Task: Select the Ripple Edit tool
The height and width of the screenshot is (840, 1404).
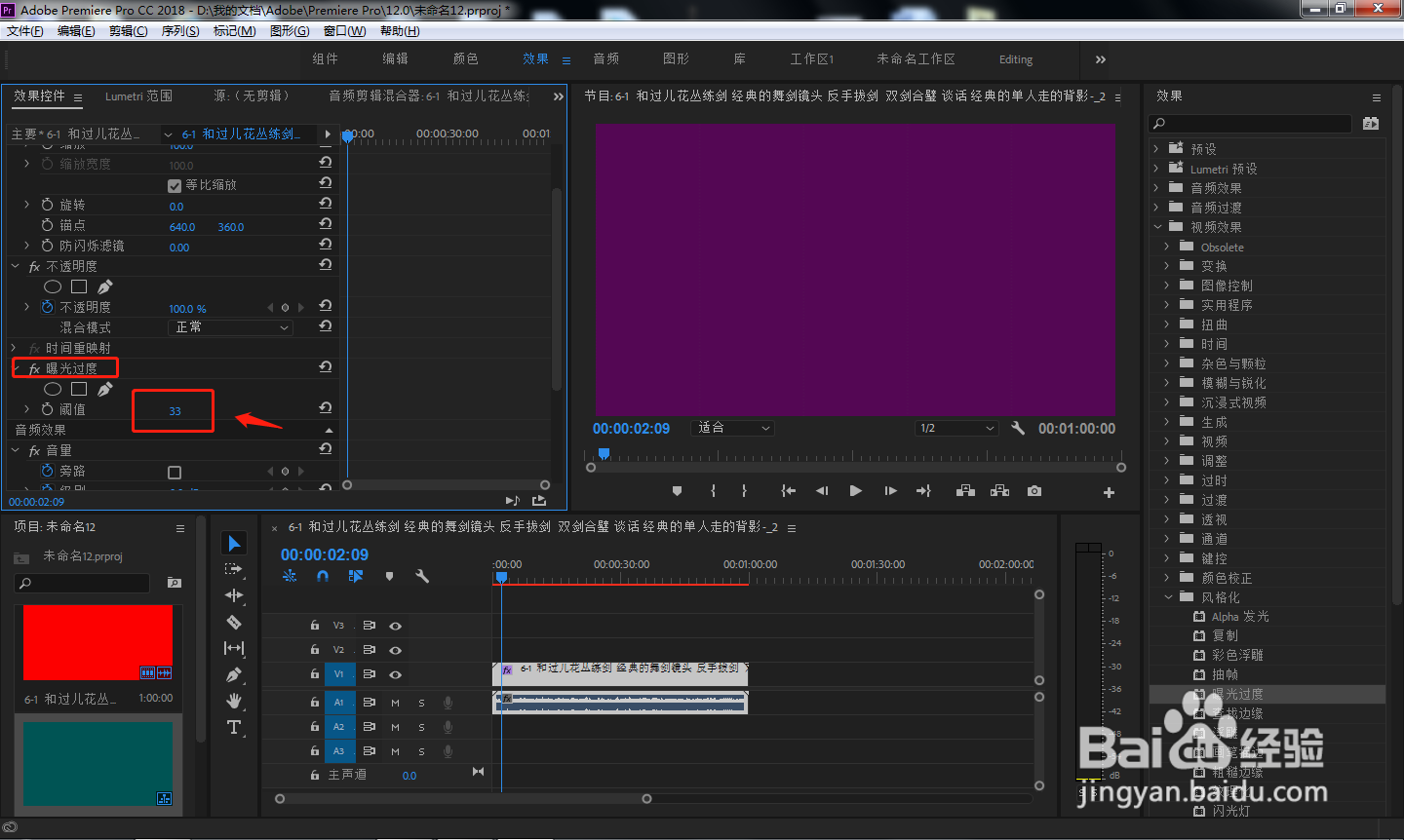Action: coord(234,595)
